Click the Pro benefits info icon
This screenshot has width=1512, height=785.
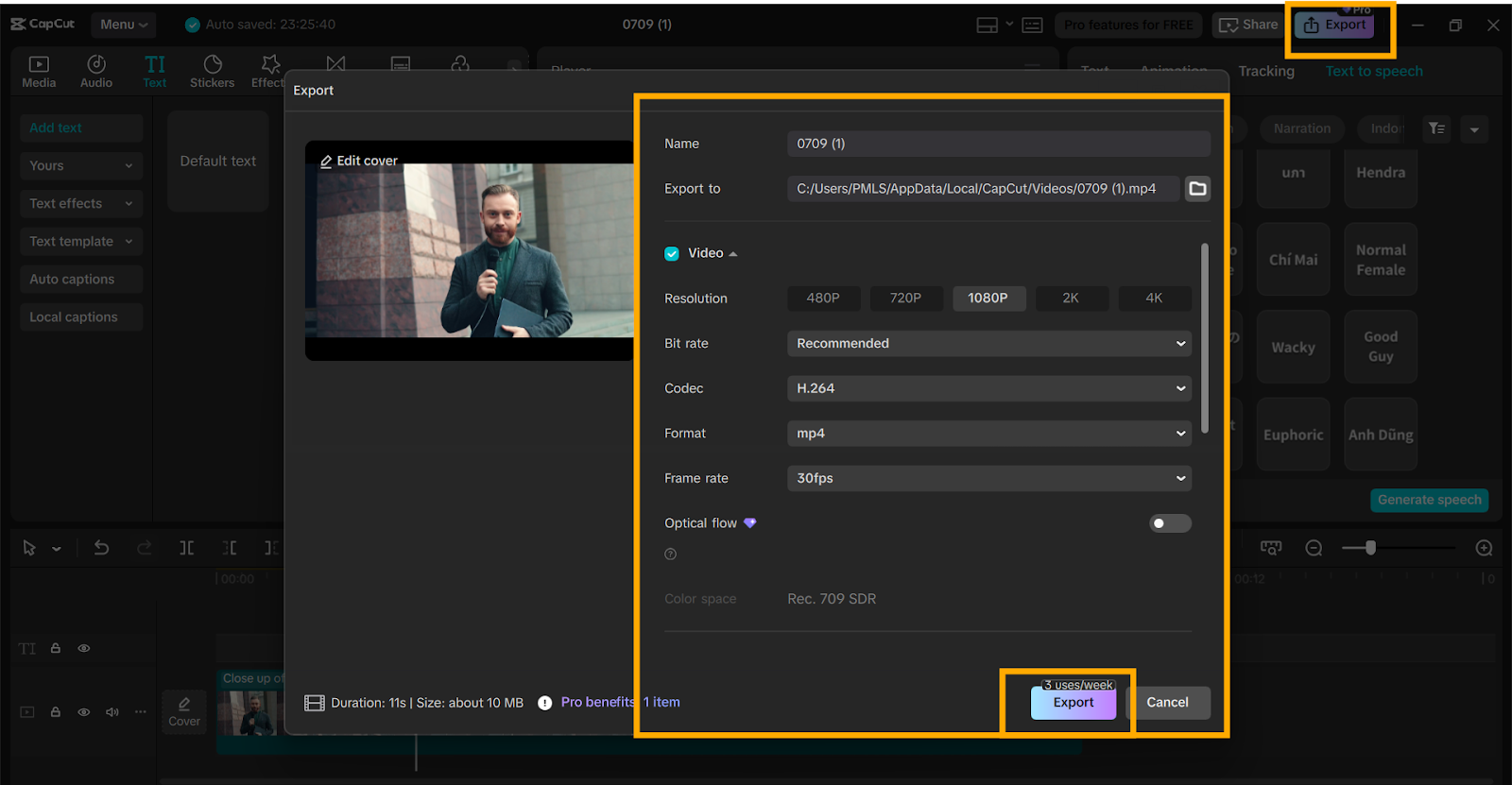pos(545,703)
